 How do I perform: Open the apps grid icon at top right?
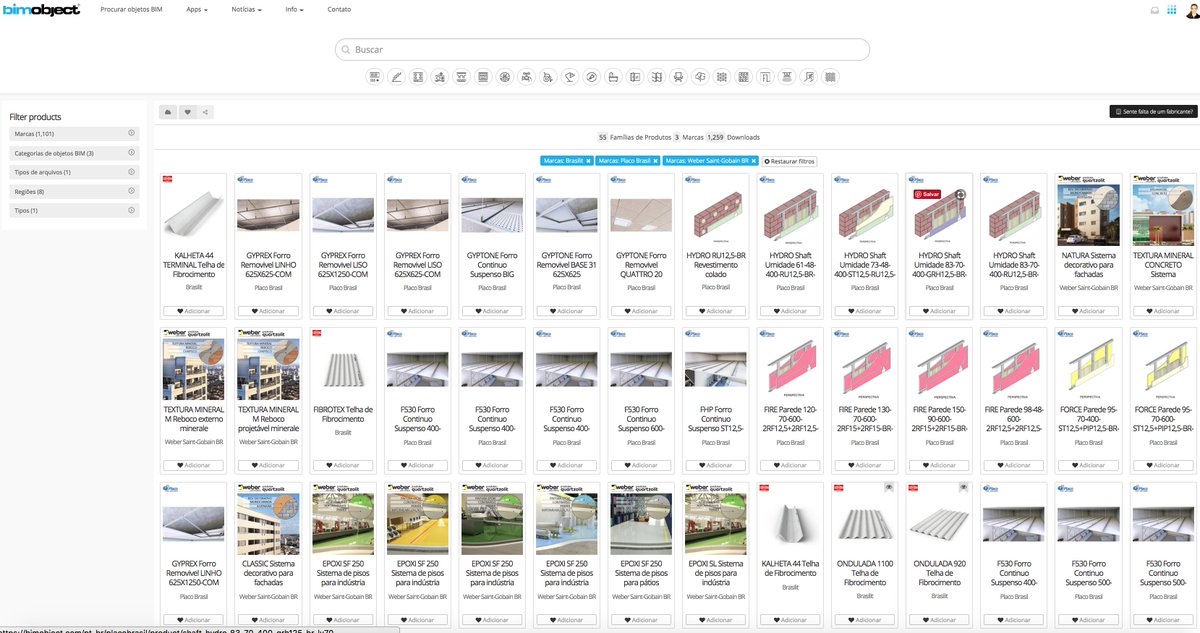point(1172,11)
